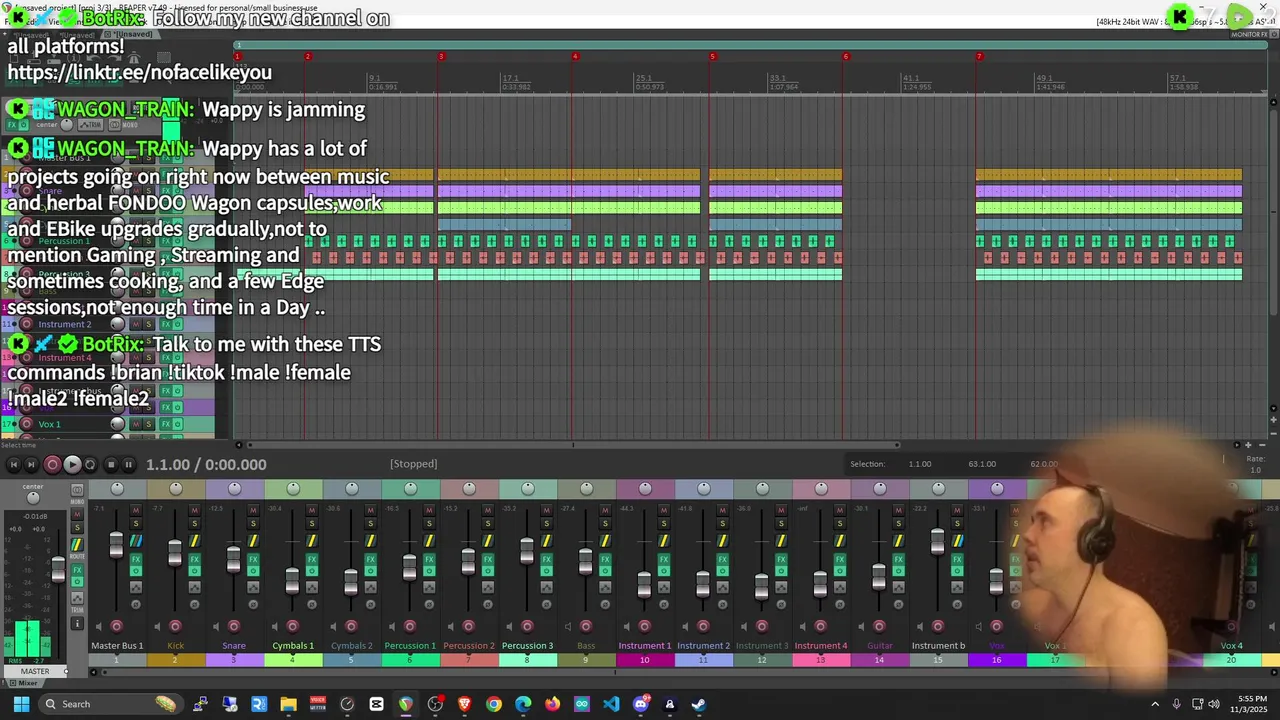Pause playback in the transport bar
Viewport: 1280px width, 720px height.
click(x=128, y=464)
